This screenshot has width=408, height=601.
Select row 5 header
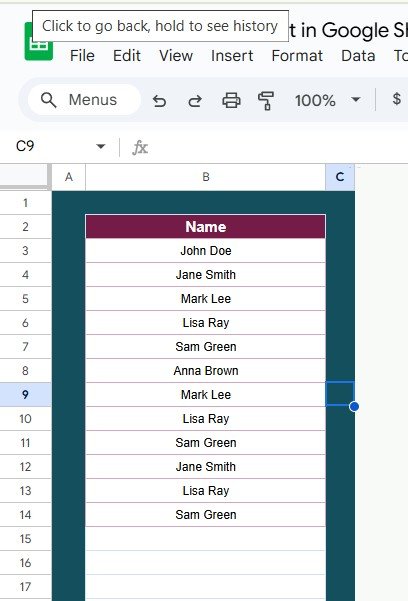[x=25, y=299]
